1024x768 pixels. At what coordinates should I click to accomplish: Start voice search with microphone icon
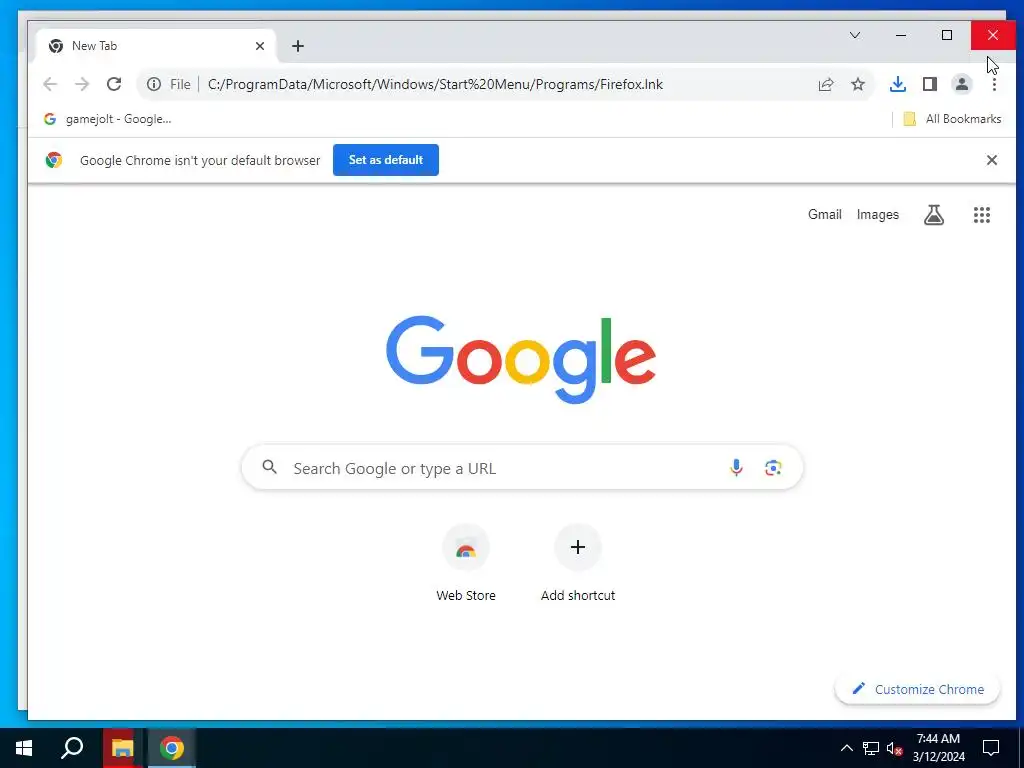click(x=736, y=468)
